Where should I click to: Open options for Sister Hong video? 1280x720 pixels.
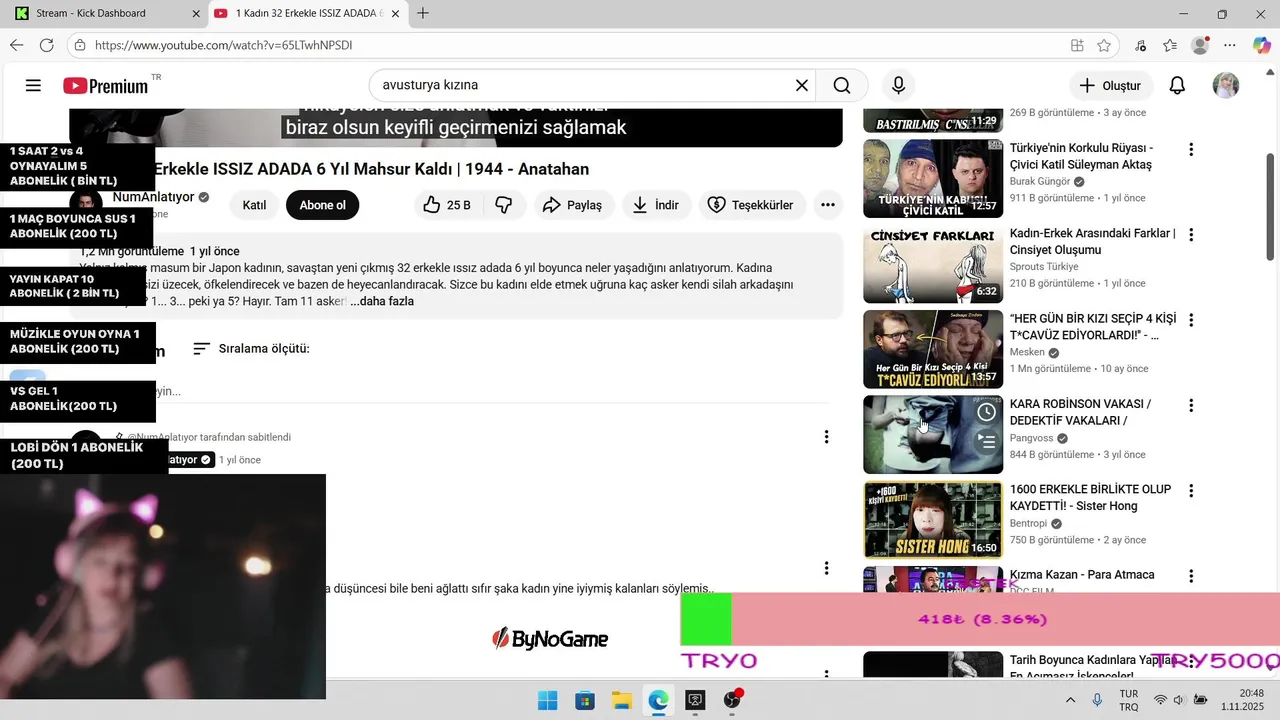(x=1191, y=491)
